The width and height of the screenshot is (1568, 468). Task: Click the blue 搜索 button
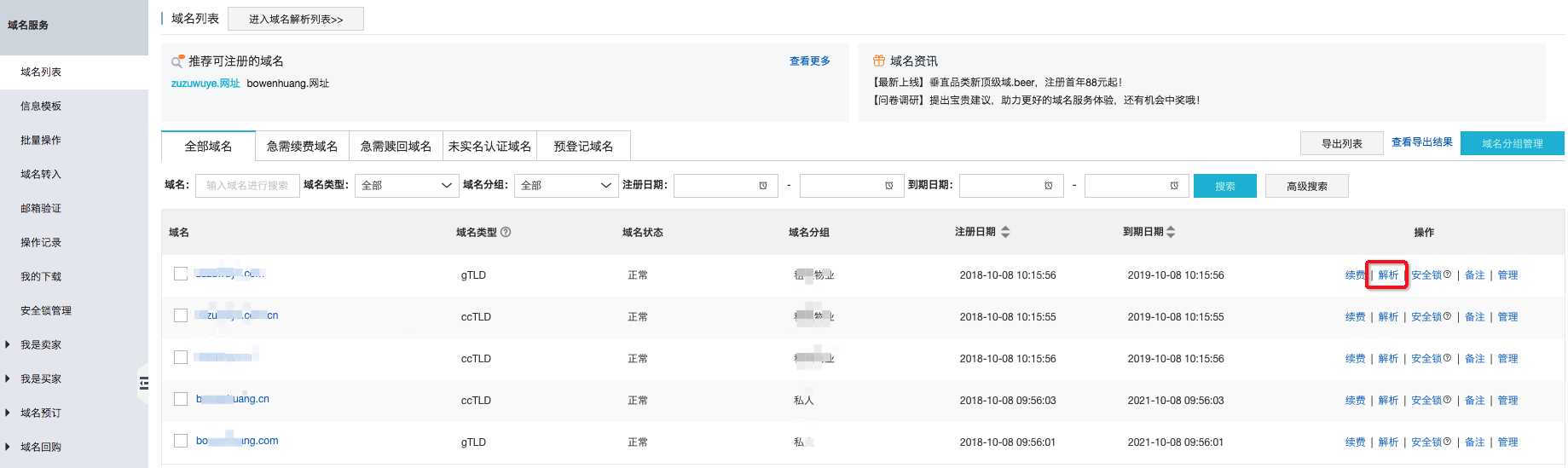tap(1225, 186)
